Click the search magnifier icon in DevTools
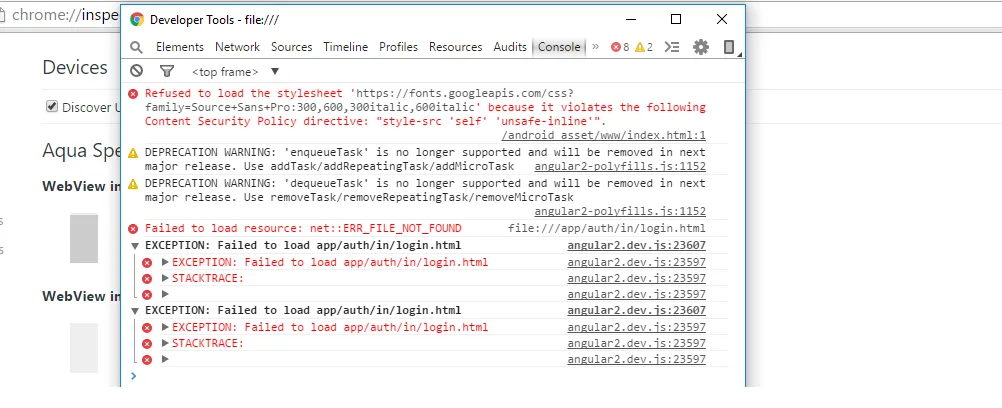This screenshot has width=1002, height=408. [136, 47]
